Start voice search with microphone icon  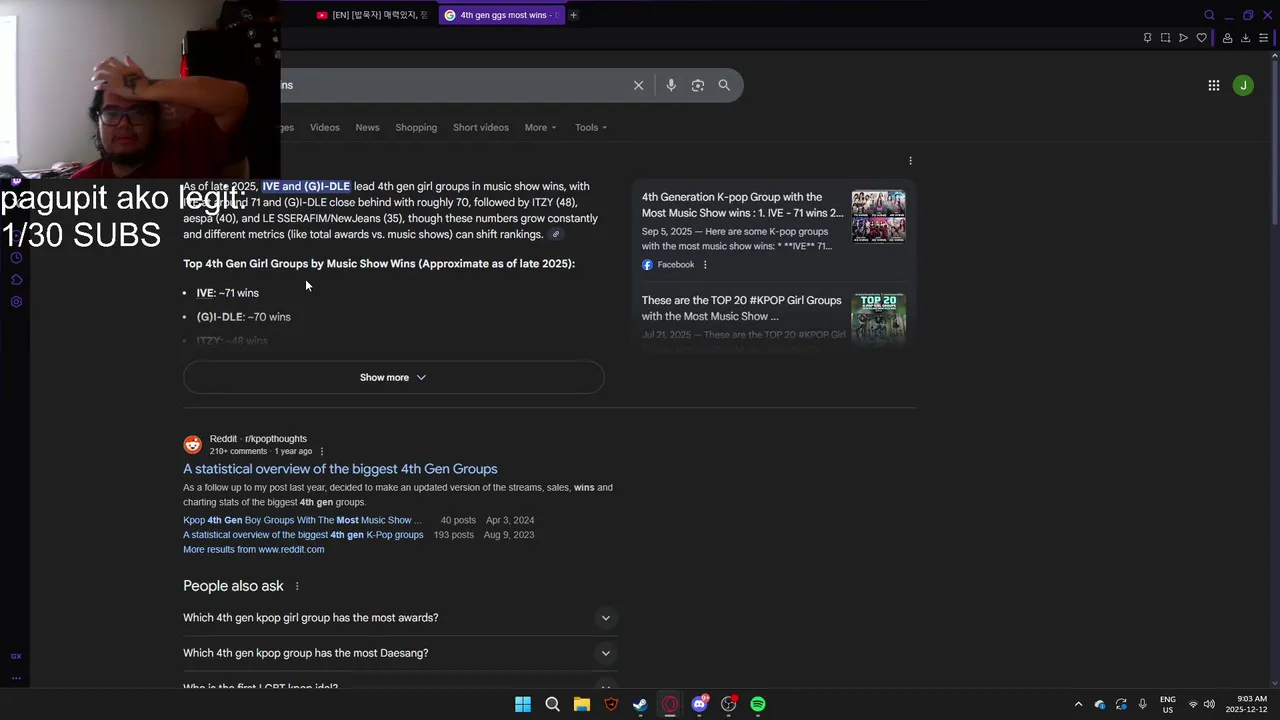tap(671, 85)
